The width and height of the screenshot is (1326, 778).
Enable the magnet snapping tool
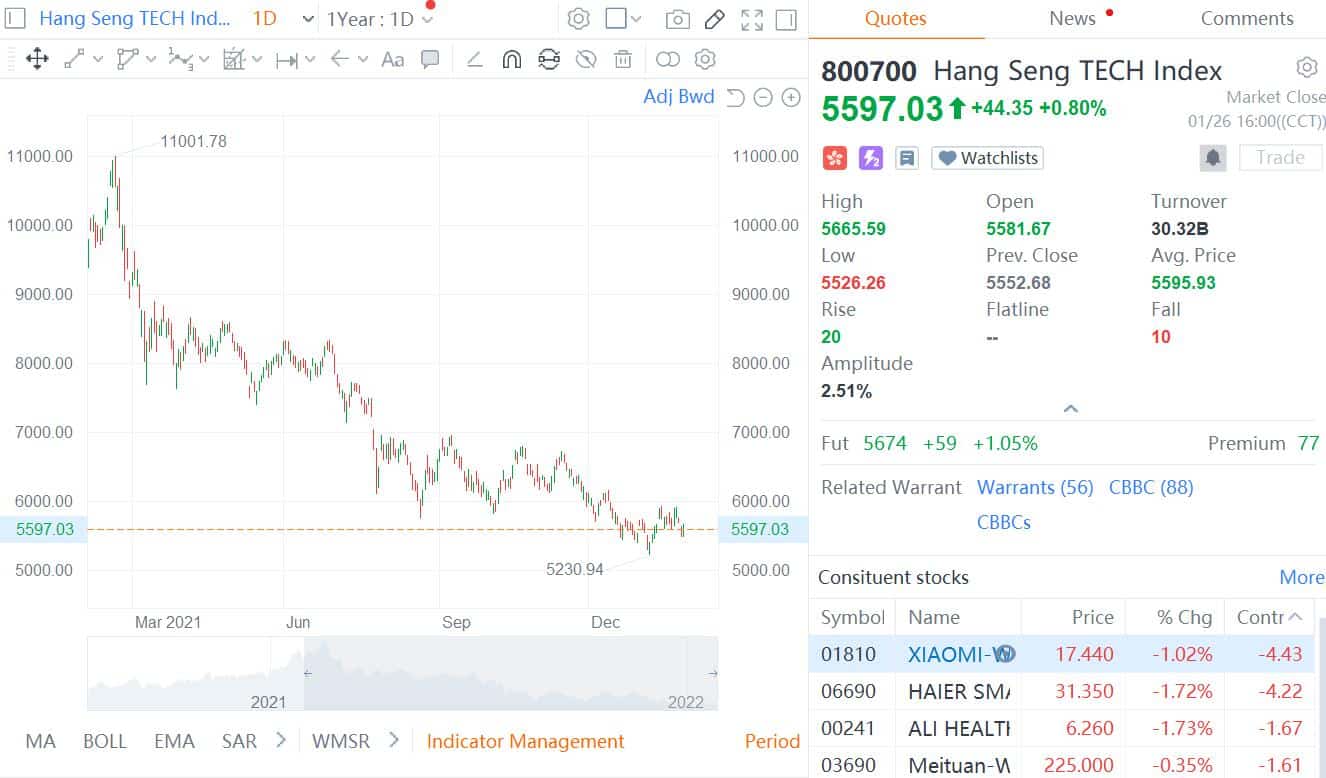tap(511, 59)
